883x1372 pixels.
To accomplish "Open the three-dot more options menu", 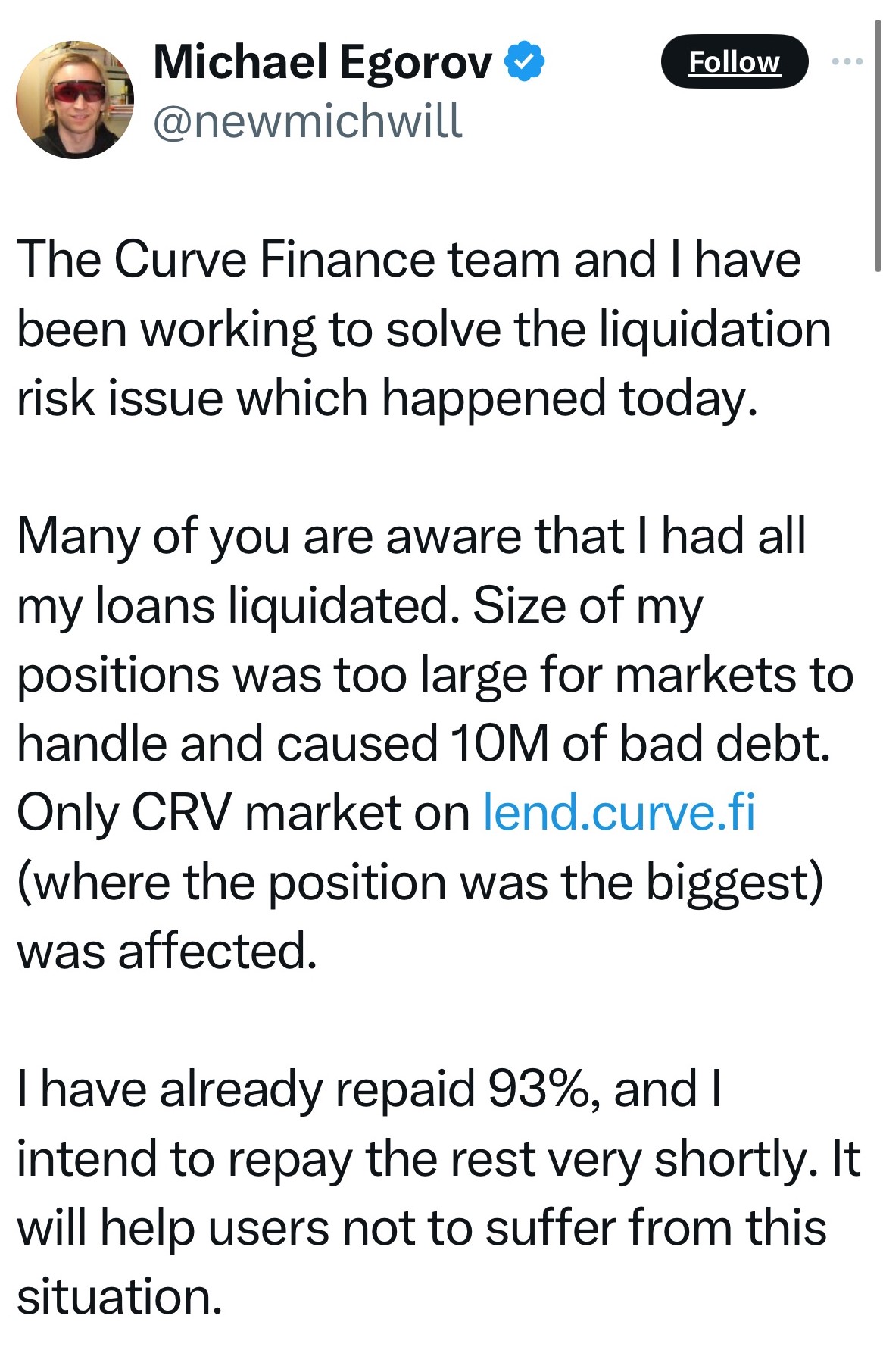I will click(847, 61).
